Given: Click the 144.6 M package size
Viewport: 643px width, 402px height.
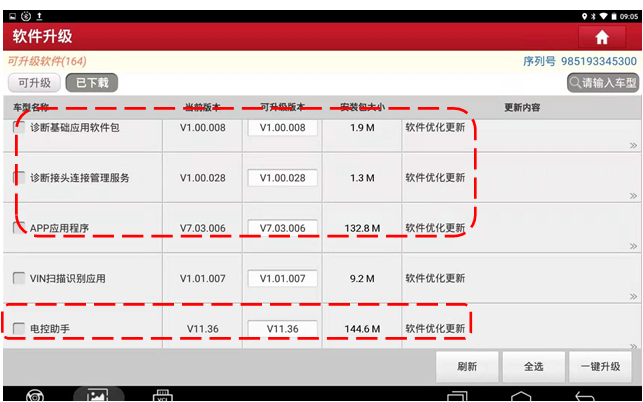Looking at the screenshot, I should (x=362, y=329).
